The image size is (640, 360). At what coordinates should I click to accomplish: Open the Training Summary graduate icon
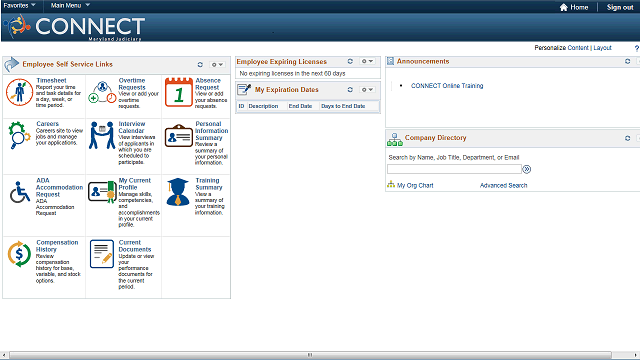tap(178, 192)
